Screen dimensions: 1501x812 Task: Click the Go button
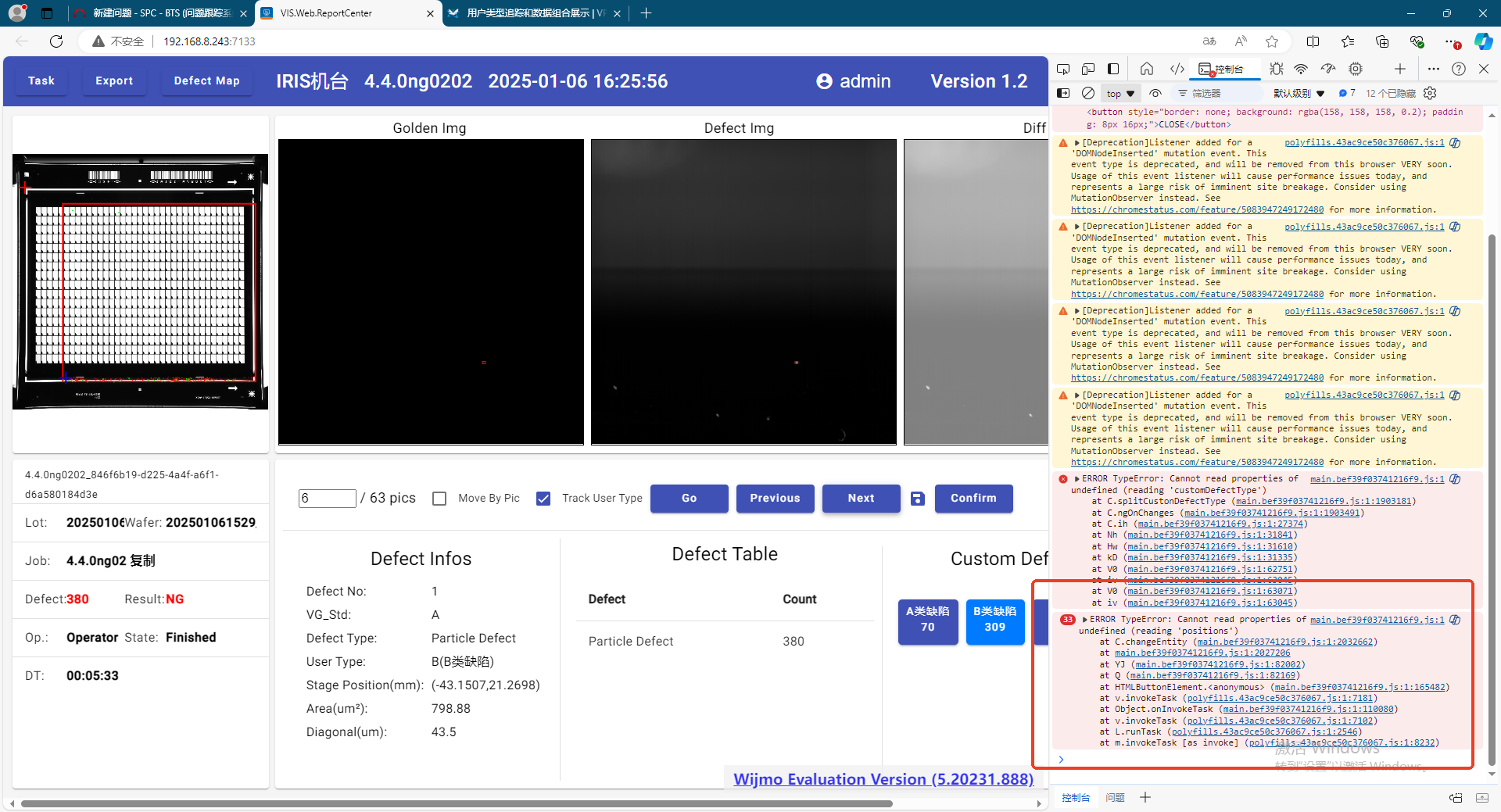(690, 499)
